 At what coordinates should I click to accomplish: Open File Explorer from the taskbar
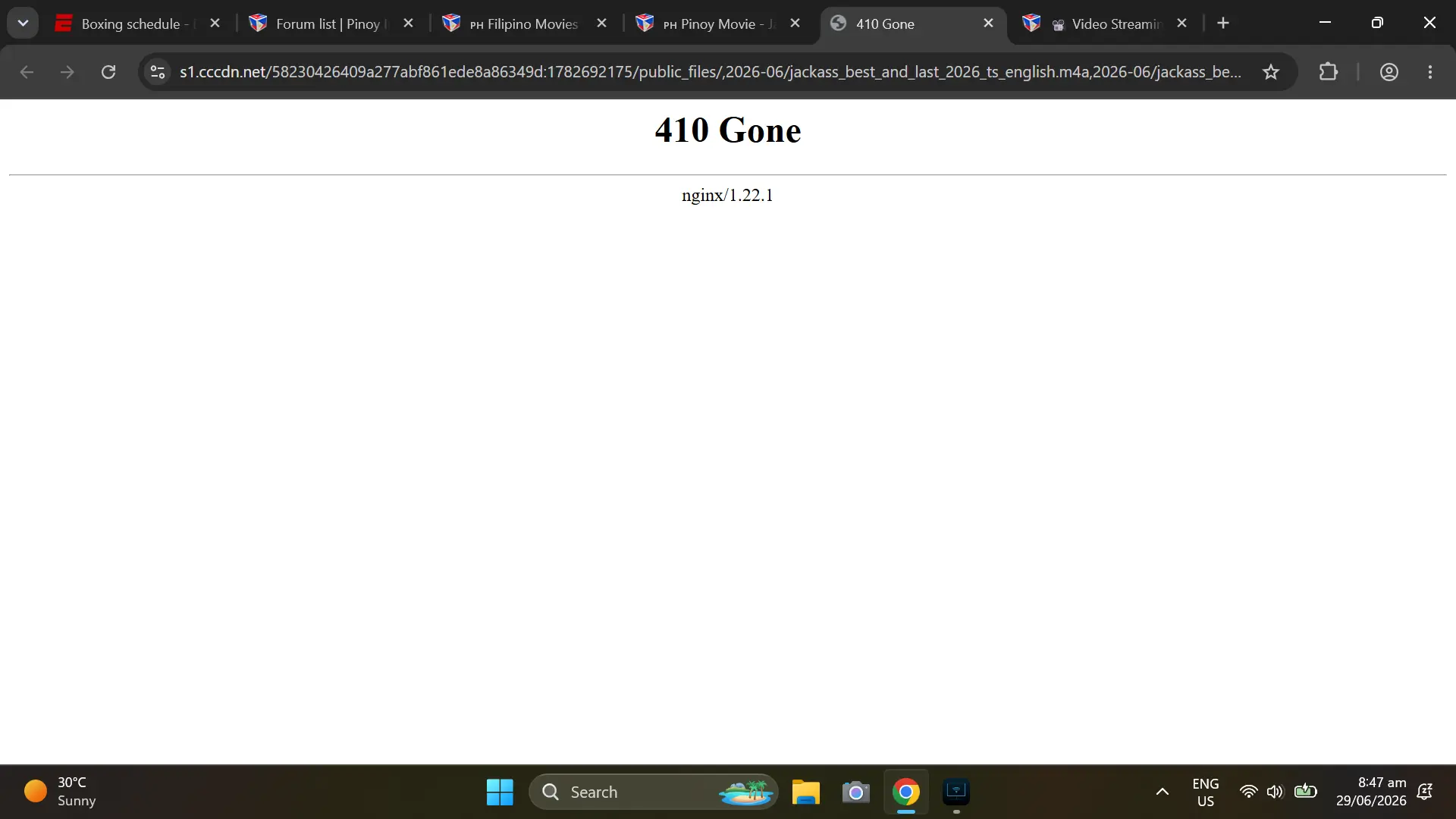pyautogui.click(x=806, y=792)
